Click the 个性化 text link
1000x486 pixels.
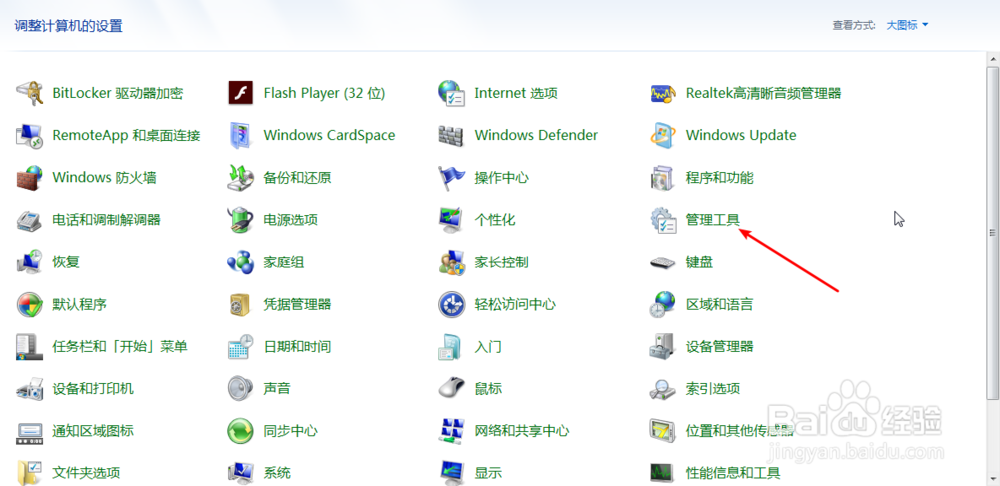click(494, 220)
